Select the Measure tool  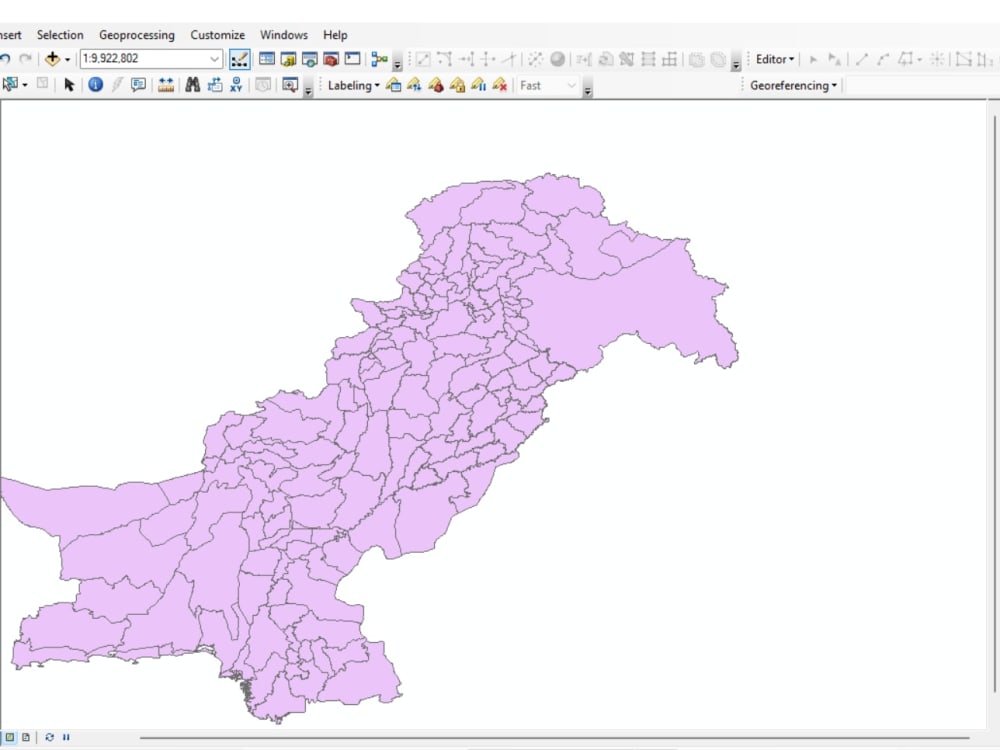166,84
